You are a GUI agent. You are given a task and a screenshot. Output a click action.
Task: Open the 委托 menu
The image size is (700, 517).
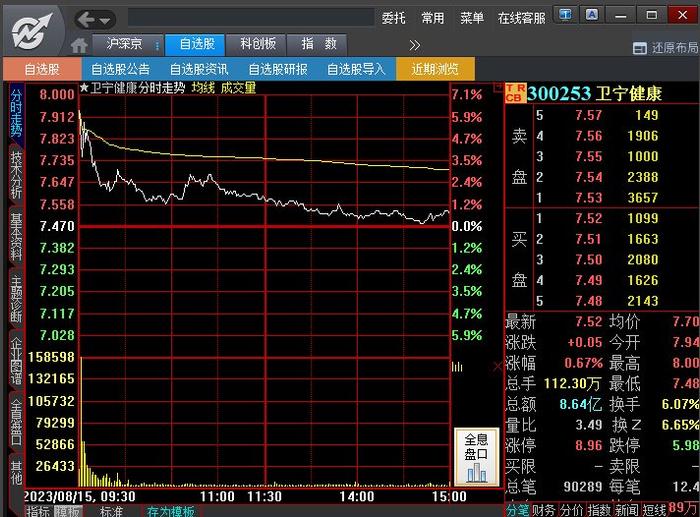point(393,18)
